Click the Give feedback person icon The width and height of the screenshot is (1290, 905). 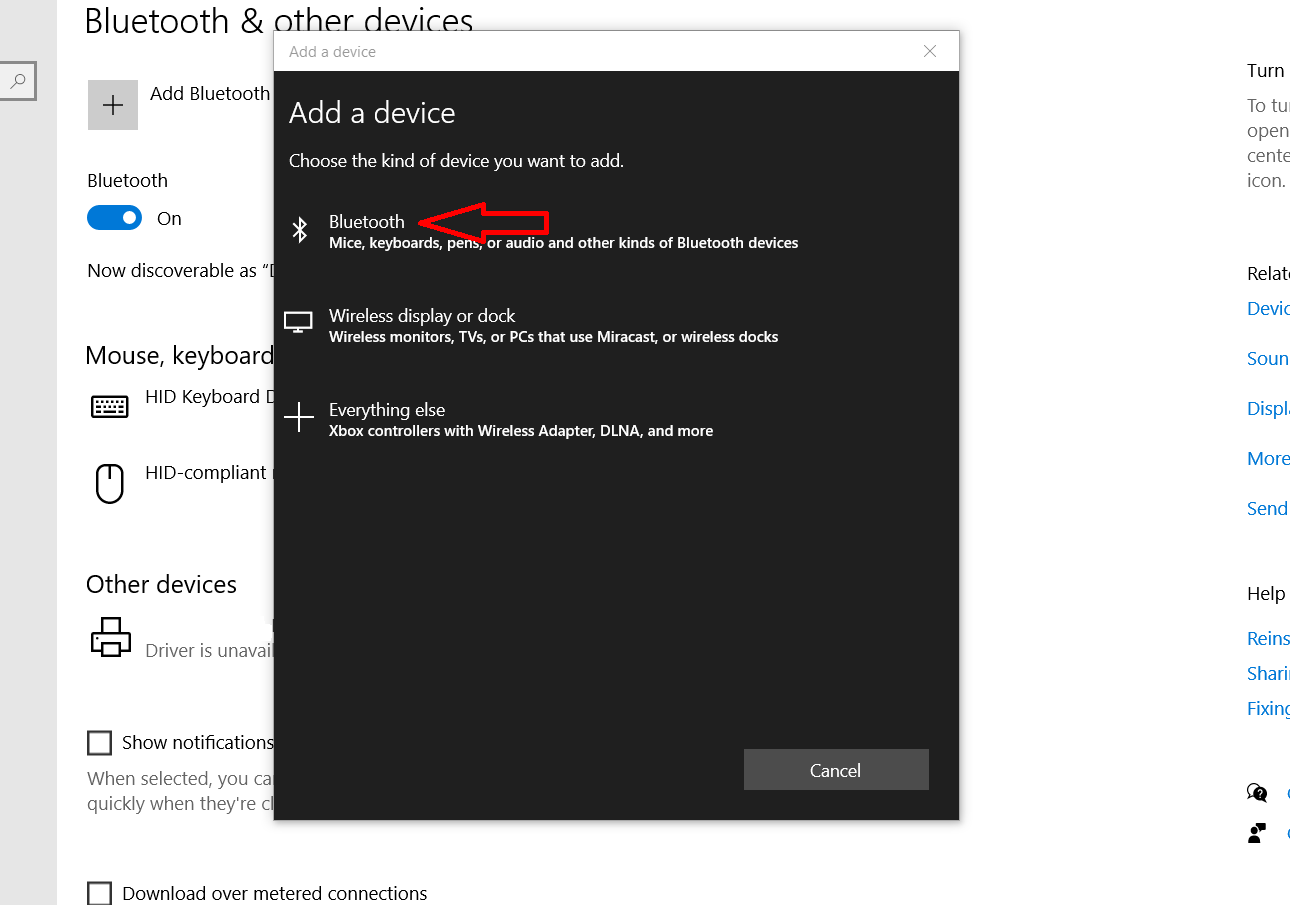[1257, 832]
